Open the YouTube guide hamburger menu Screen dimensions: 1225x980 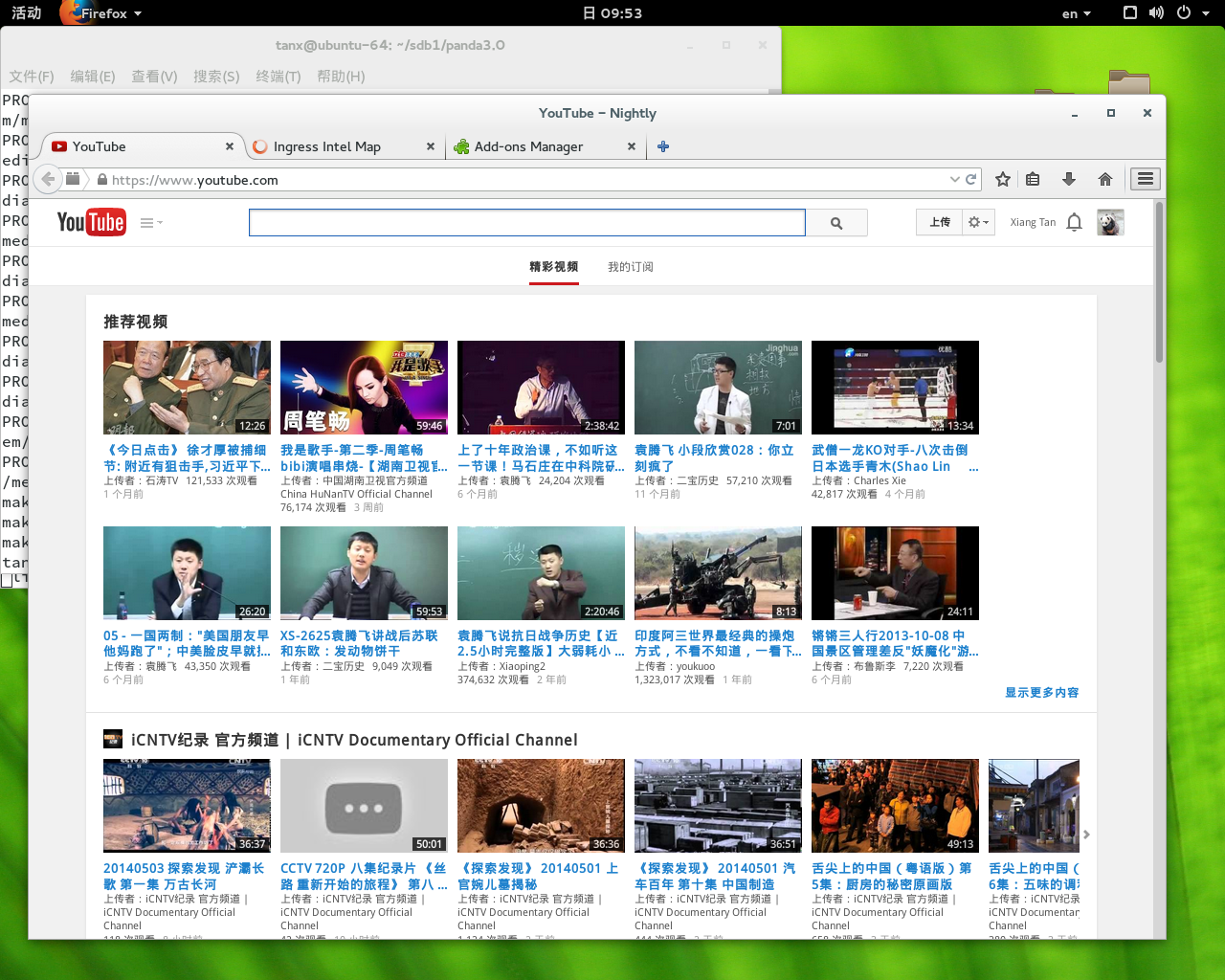(151, 223)
